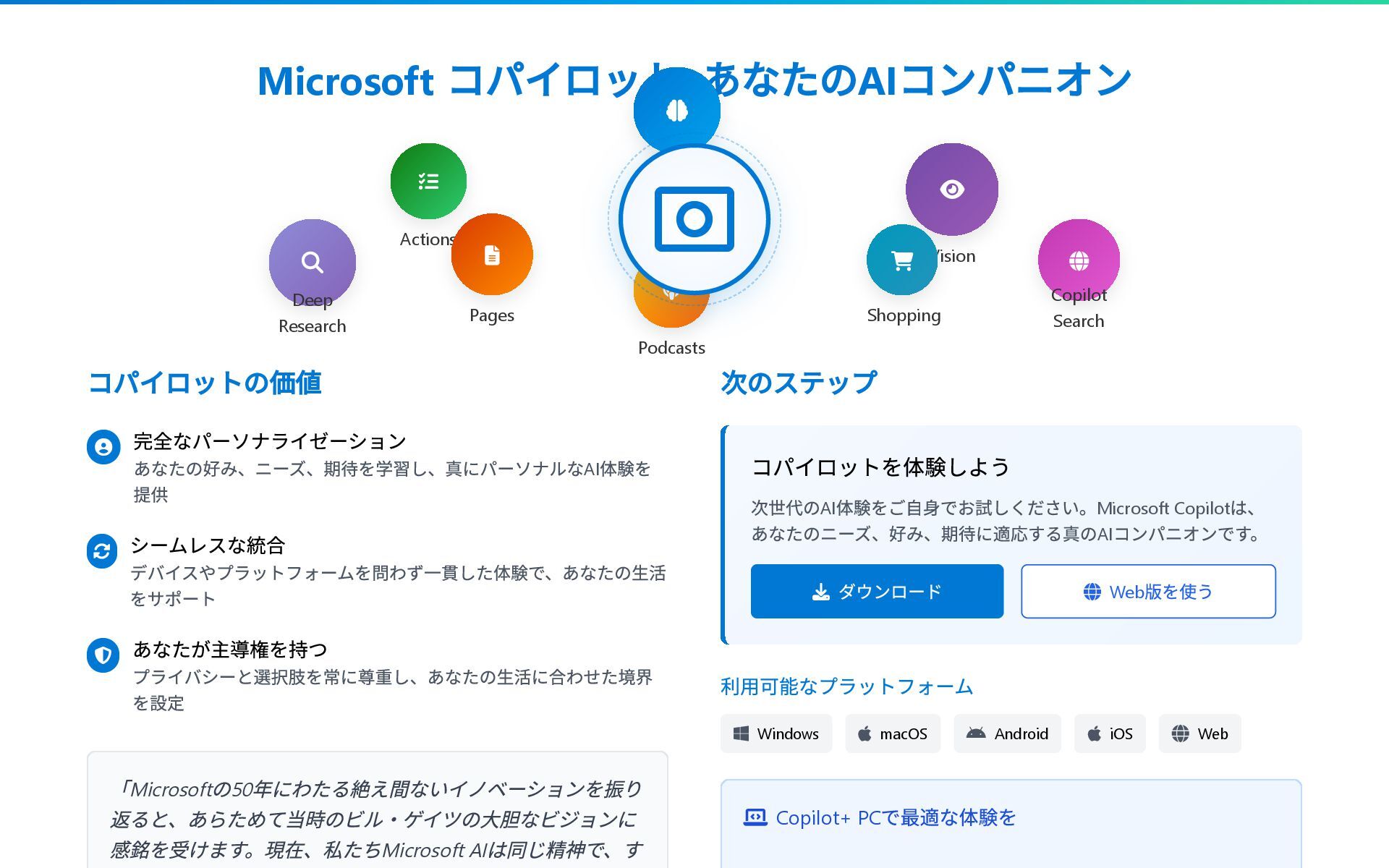This screenshot has height=868, width=1389.
Task: Click the コパイロットの価値 heading
Action: pos(205,383)
